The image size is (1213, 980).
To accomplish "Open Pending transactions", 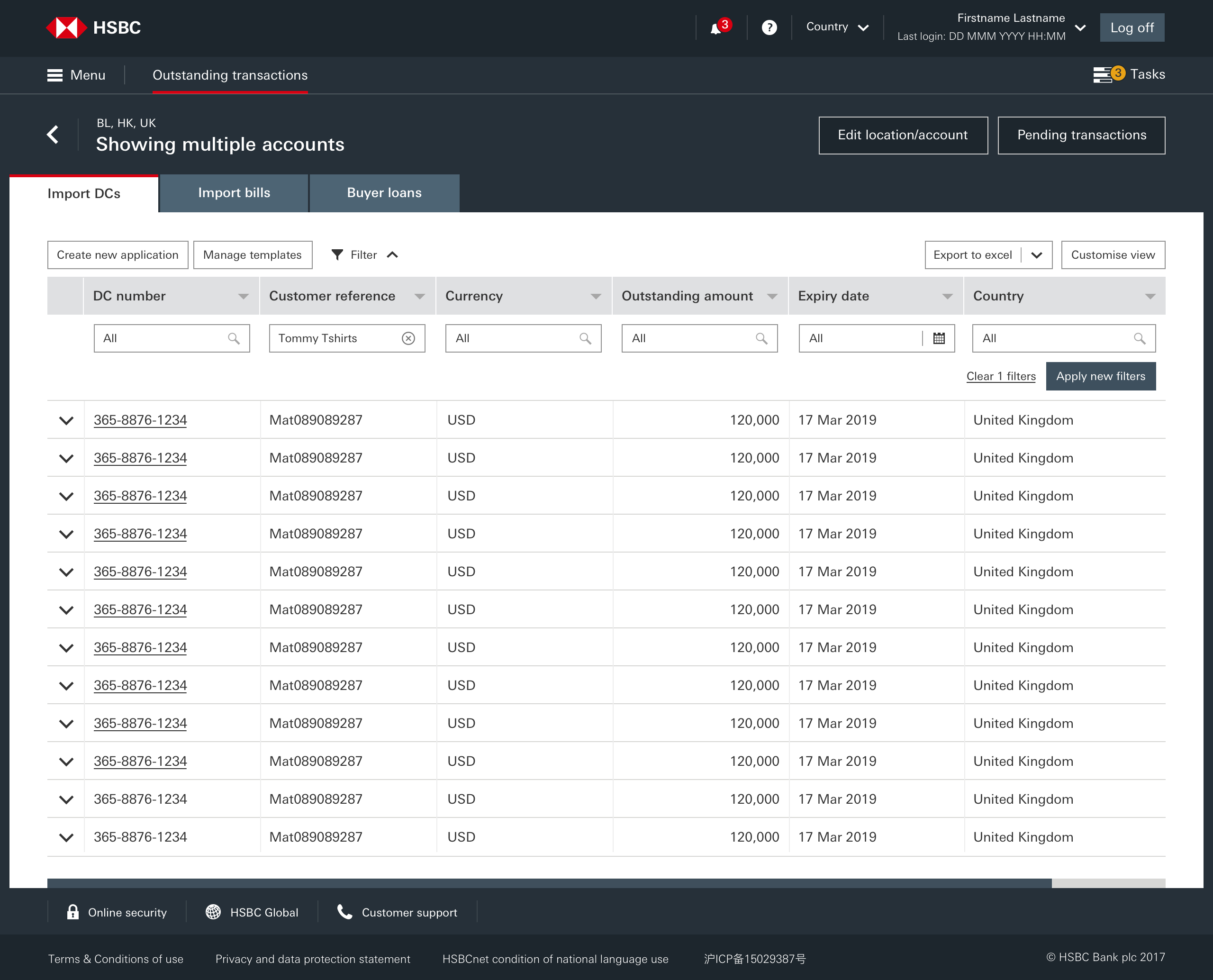I will [1081, 136].
